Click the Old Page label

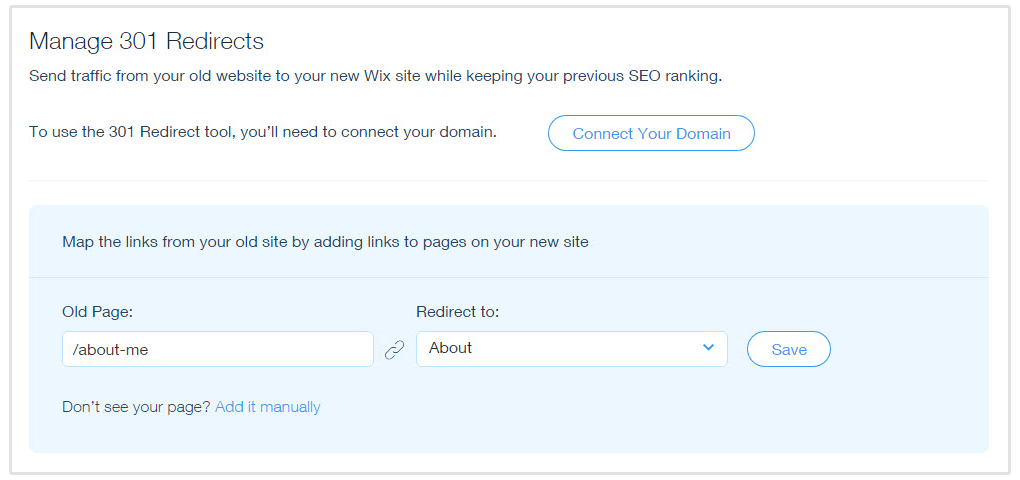[97, 312]
